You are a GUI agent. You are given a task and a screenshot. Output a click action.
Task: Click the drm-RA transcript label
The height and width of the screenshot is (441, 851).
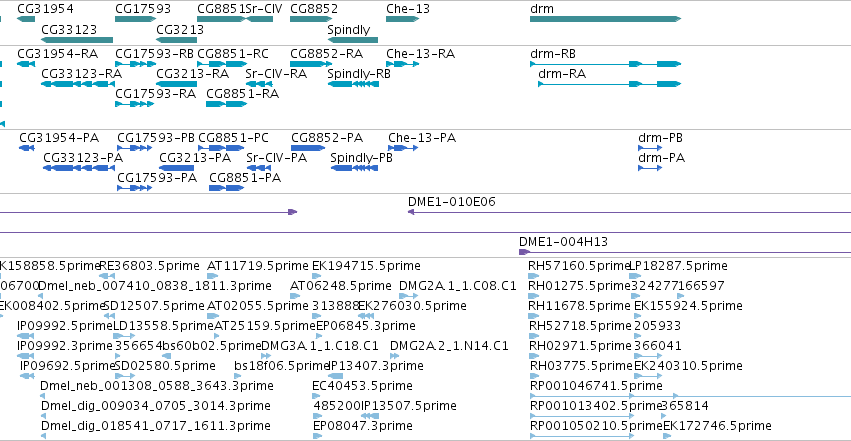click(x=562, y=74)
